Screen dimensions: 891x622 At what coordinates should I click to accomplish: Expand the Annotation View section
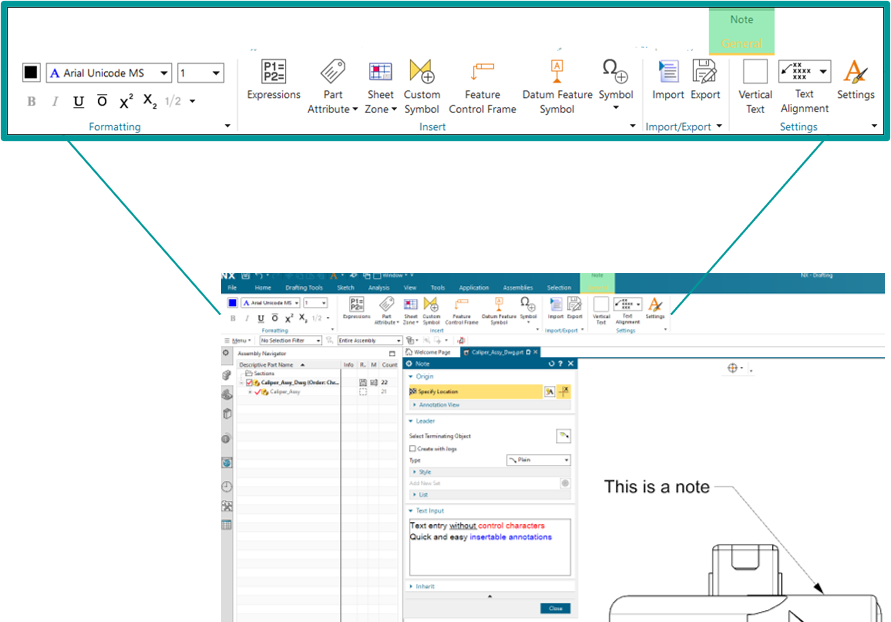click(x=439, y=405)
